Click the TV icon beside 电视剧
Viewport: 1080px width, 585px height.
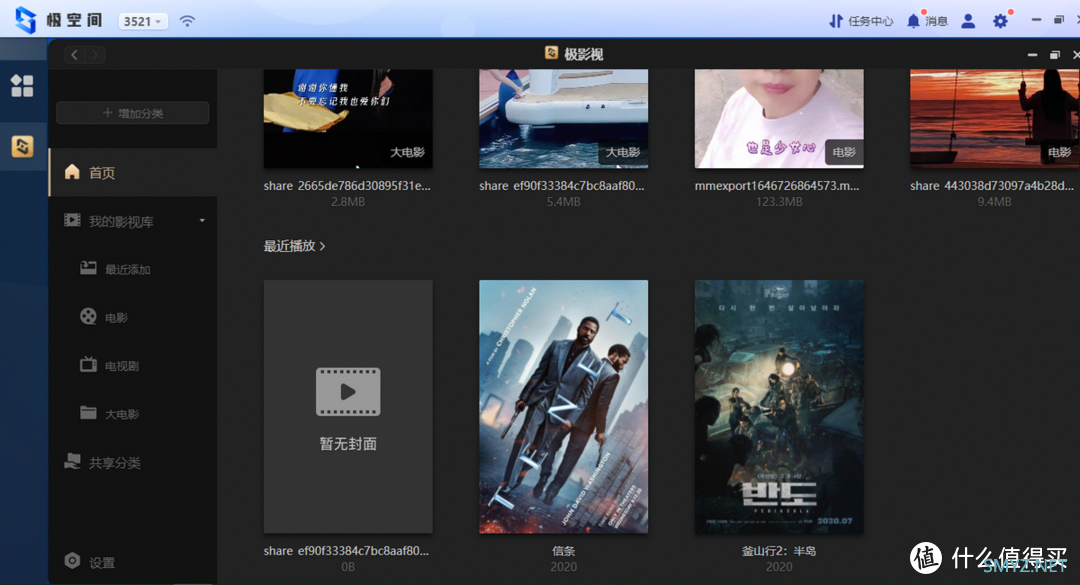click(88, 364)
